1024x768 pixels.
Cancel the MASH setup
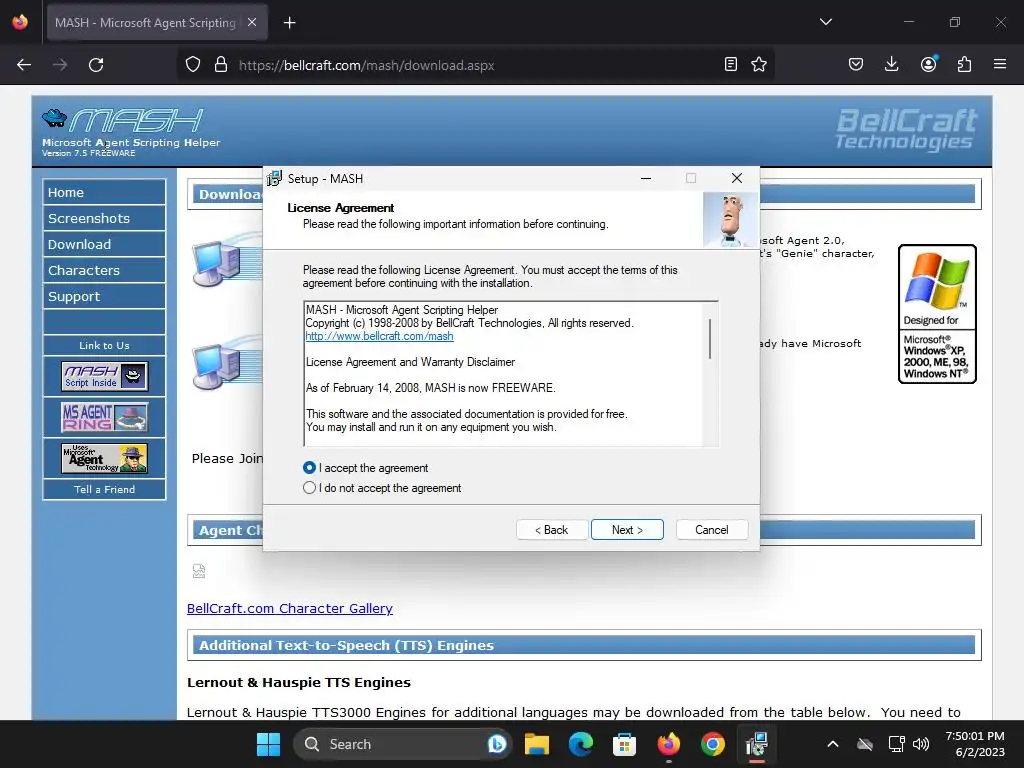pos(712,530)
